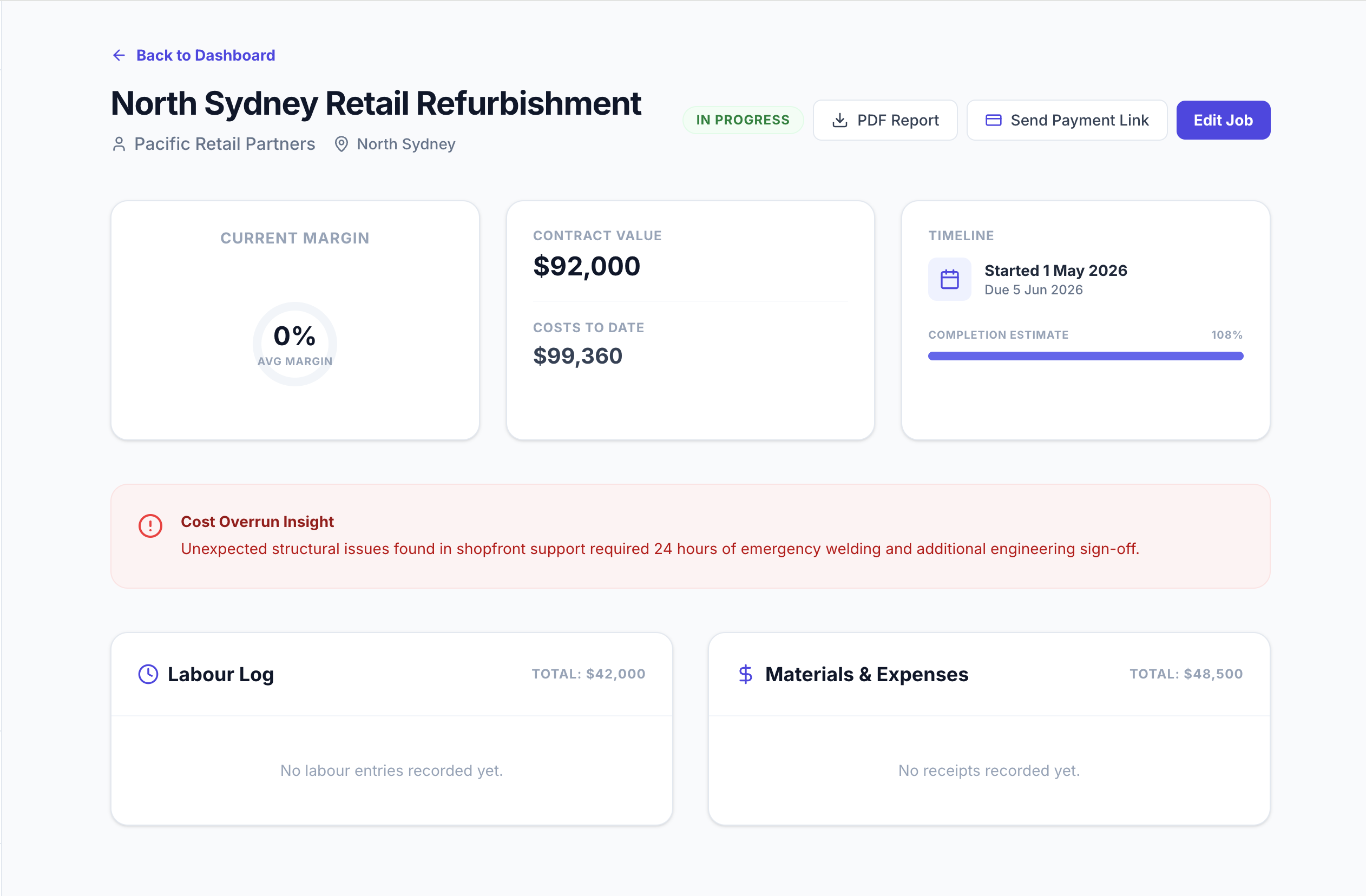Click North Sydney Retail Refurbishment title
1366x896 pixels.
pos(376,104)
